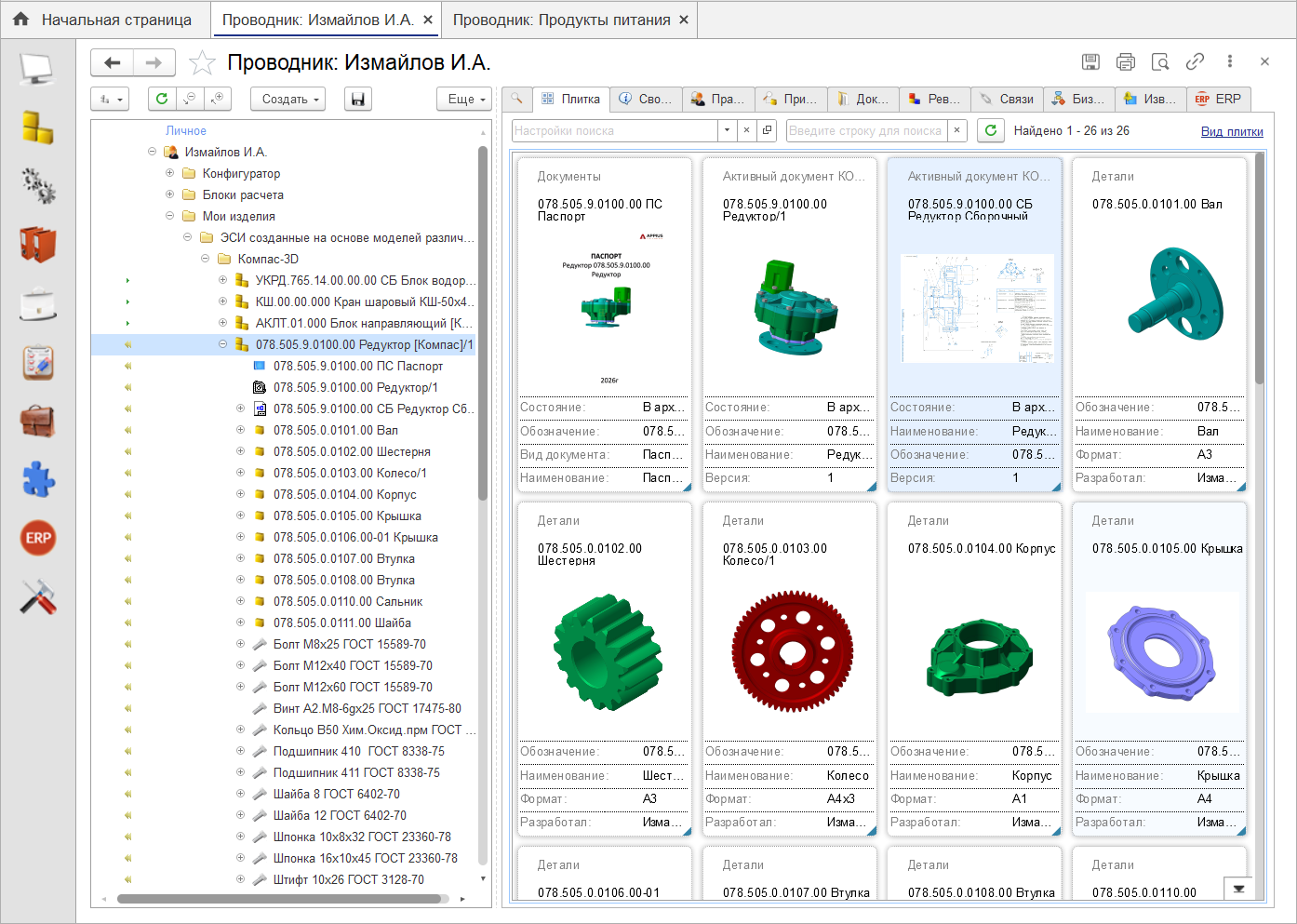Screen dimensions: 1297x924
Task: Click the print preview icon in header
Action: coord(1160,61)
